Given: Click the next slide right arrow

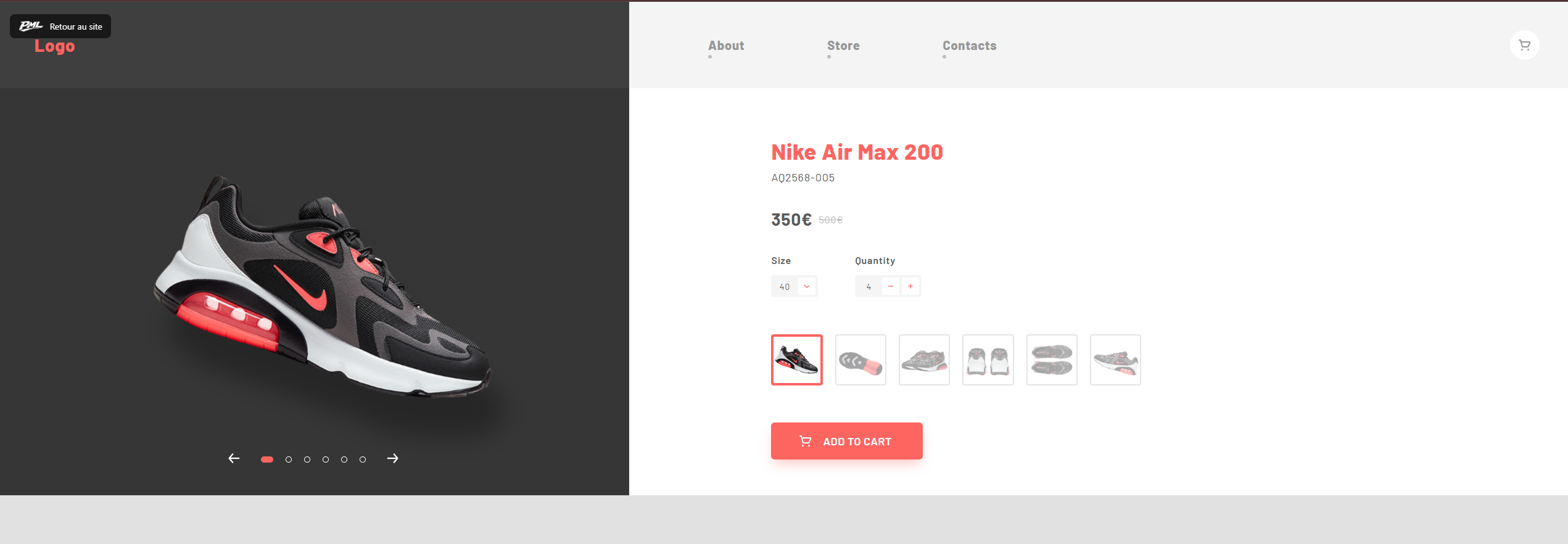Looking at the screenshot, I should (x=392, y=458).
